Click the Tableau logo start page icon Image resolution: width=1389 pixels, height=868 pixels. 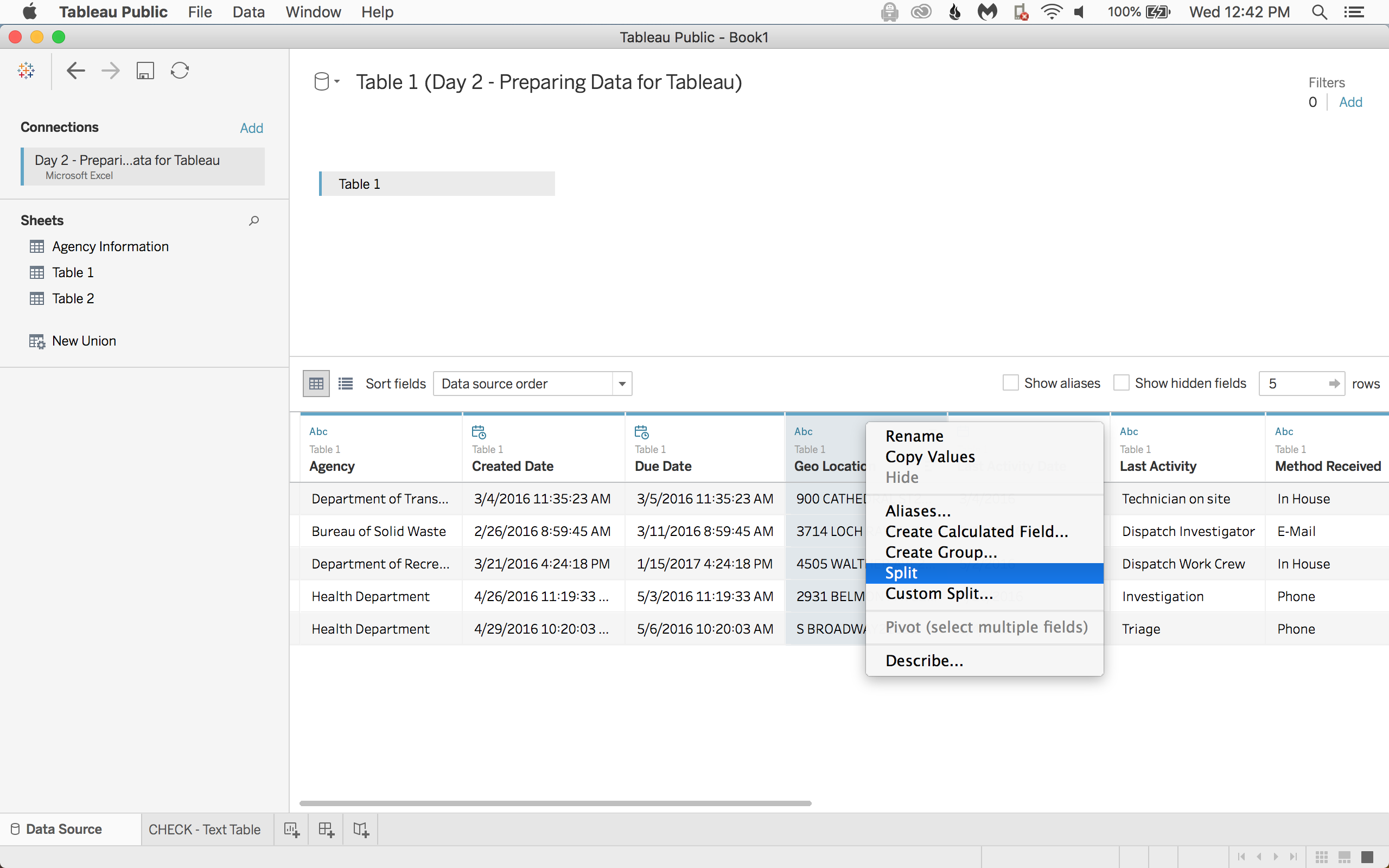click(27, 71)
